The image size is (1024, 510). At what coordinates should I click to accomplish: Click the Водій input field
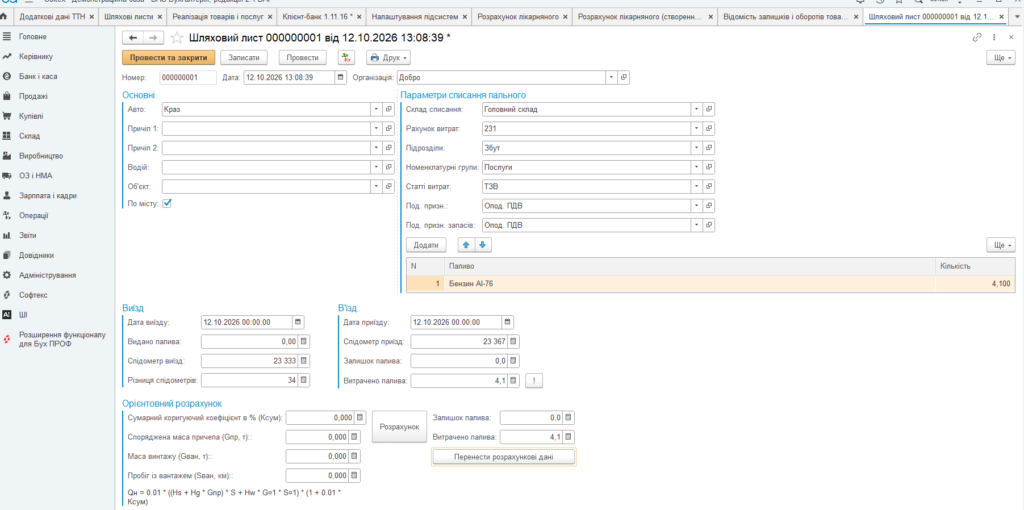tap(266, 167)
